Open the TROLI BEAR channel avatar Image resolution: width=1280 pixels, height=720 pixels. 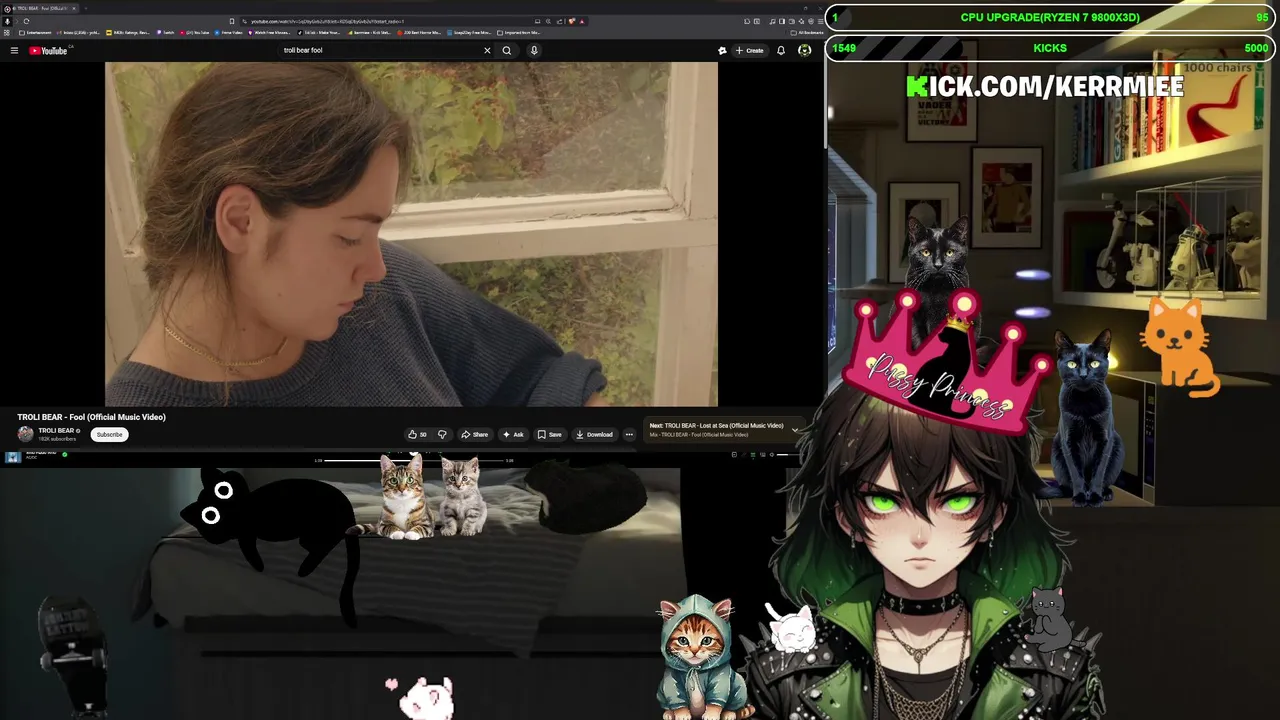tap(26, 434)
